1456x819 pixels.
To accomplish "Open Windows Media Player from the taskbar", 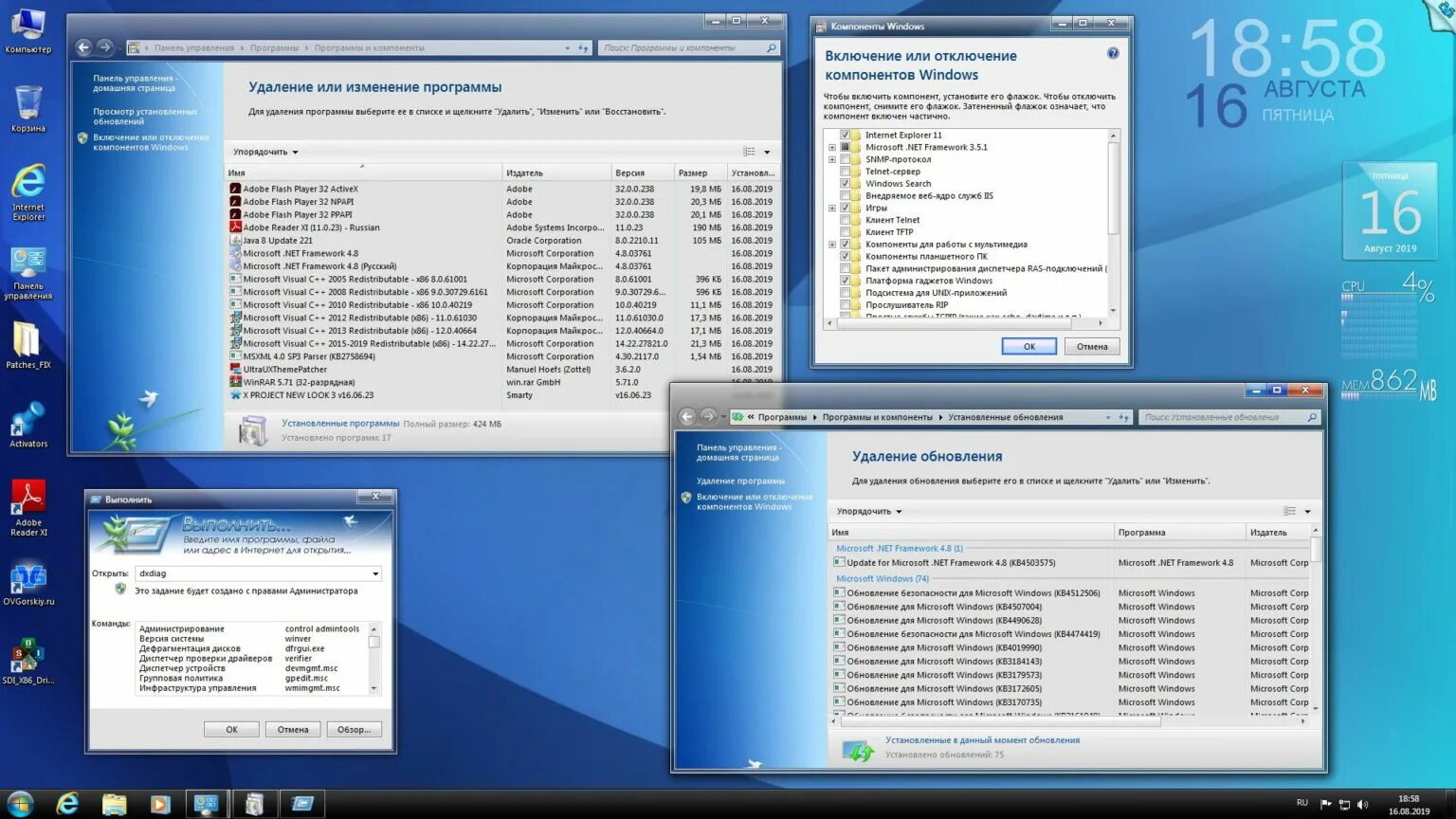I will 160,804.
